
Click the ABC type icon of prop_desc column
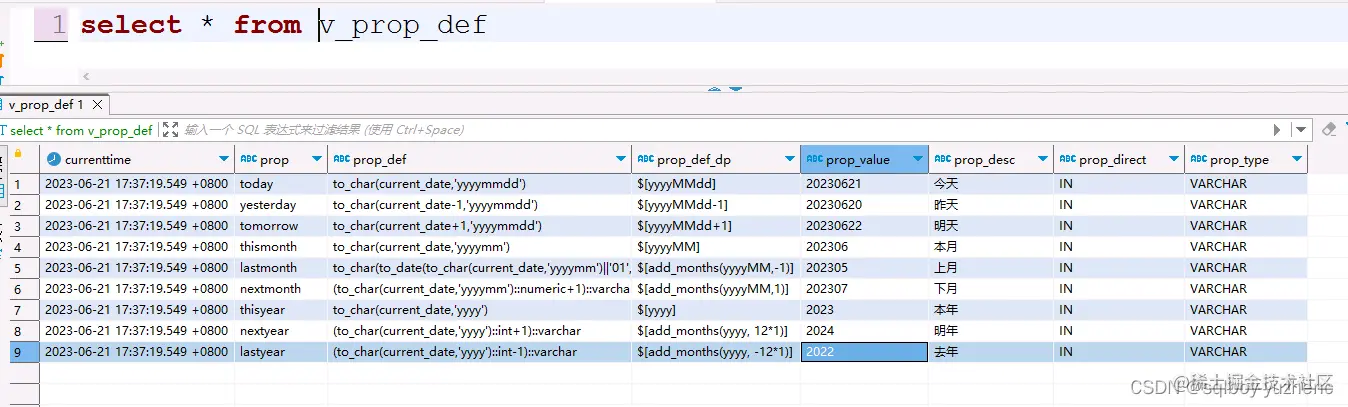[943, 159]
